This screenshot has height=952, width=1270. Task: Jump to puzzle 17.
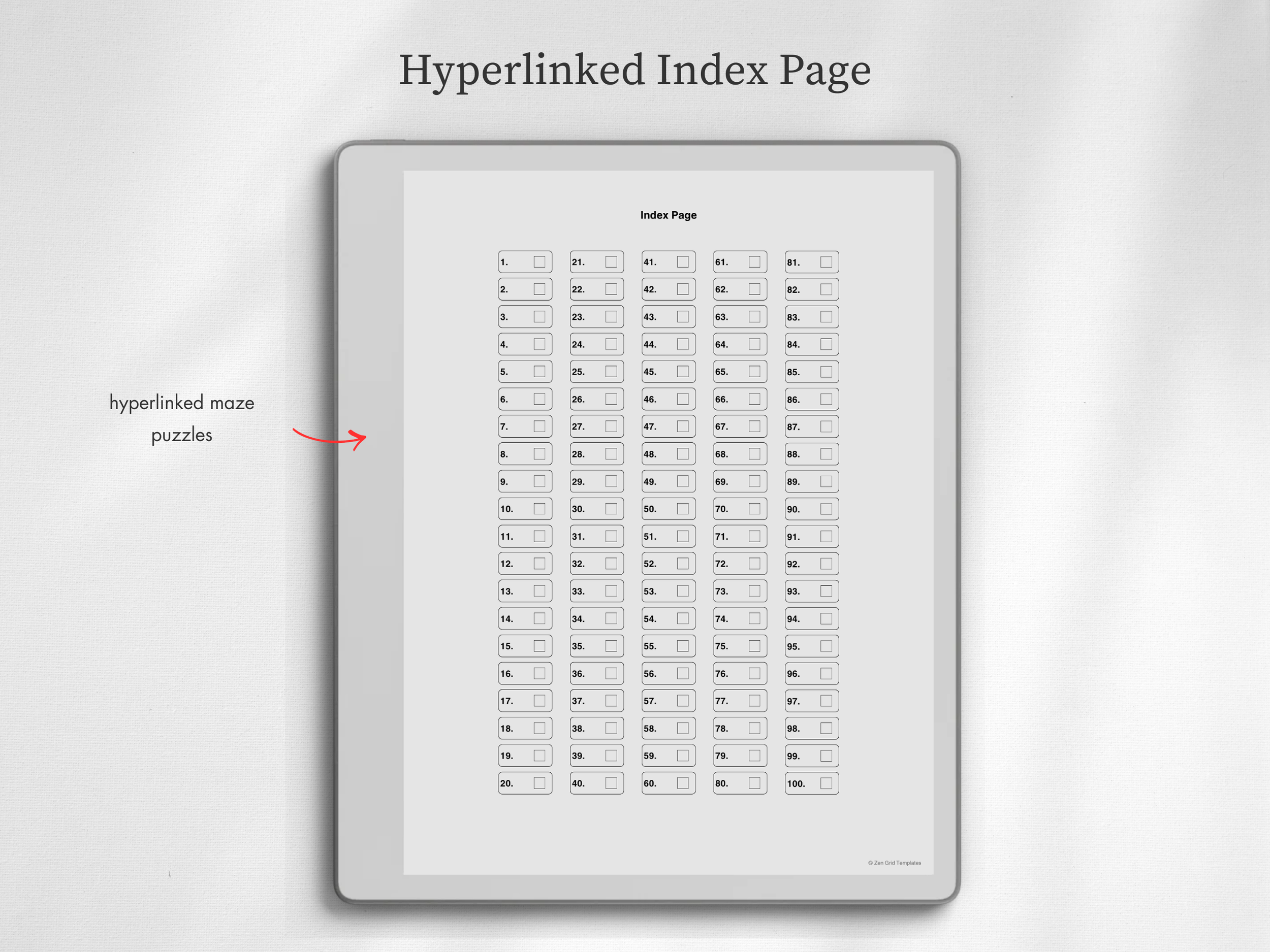[525, 701]
